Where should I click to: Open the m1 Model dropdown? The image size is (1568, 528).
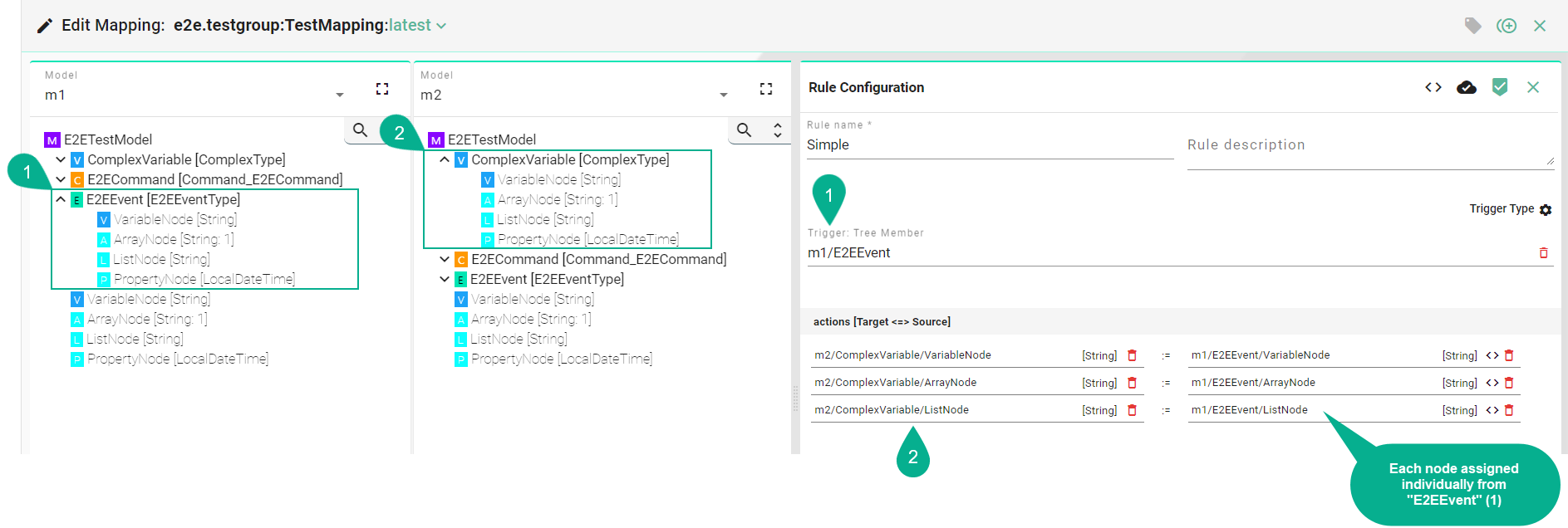pyautogui.click(x=339, y=95)
